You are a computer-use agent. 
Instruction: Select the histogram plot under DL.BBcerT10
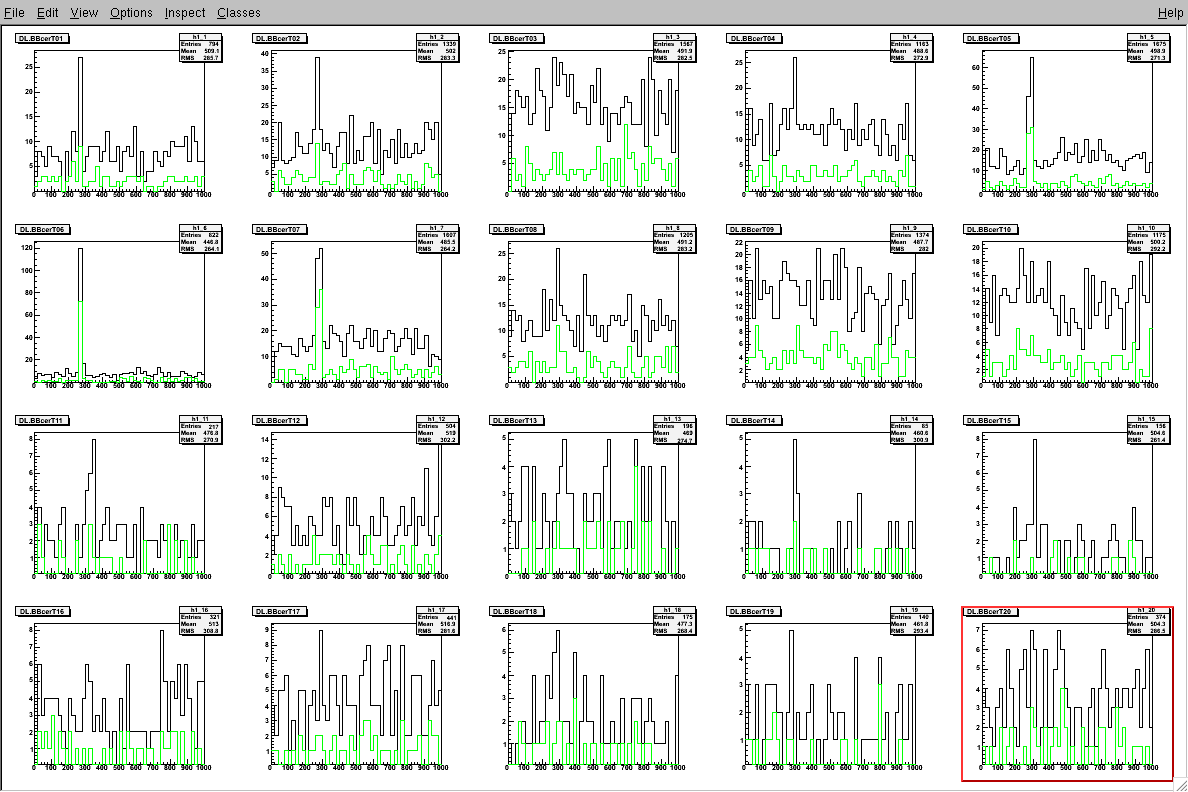tap(1066, 311)
